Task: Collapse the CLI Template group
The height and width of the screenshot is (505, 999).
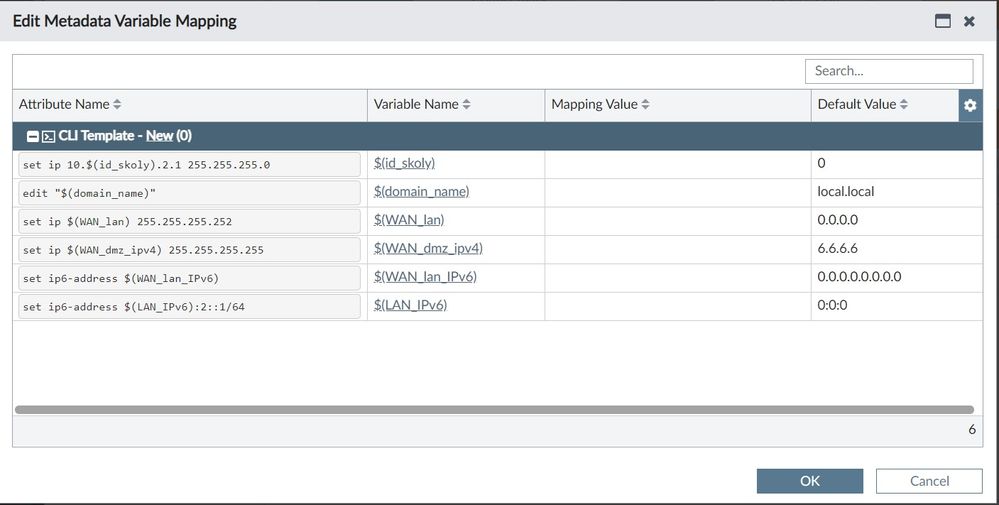Action: click(x=33, y=136)
